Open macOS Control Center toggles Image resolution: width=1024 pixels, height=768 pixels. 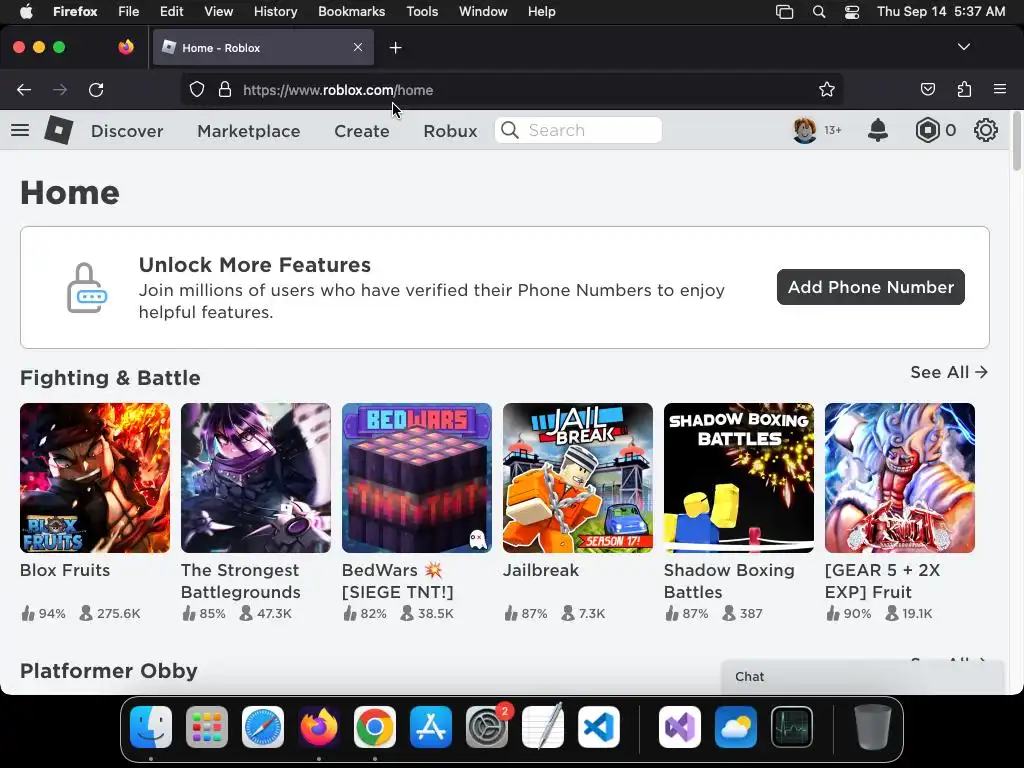pyautogui.click(x=852, y=12)
